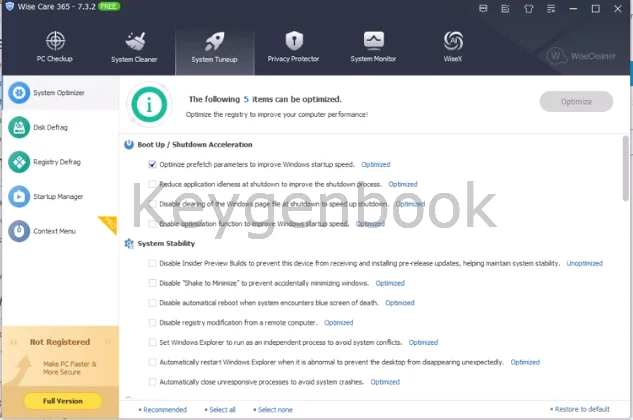Select the System Optimizer sidebar item
The height and width of the screenshot is (420, 633).
[x=58, y=93]
